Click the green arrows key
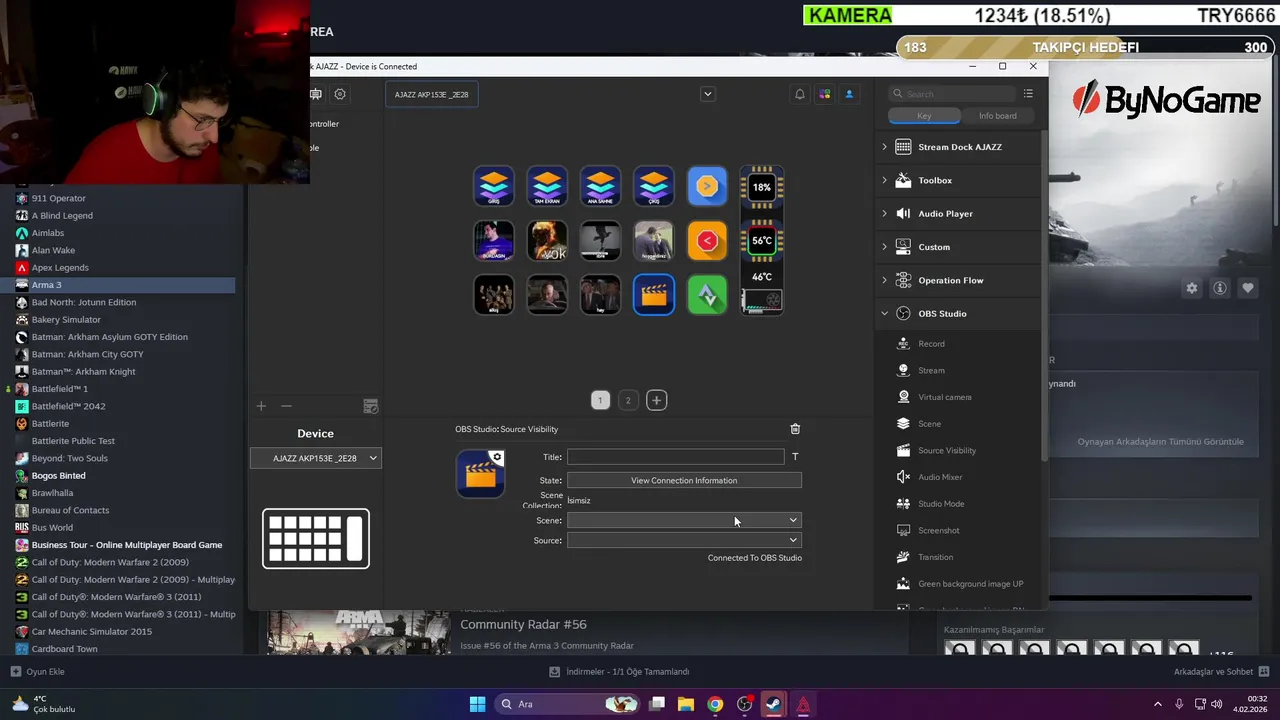 point(707,295)
